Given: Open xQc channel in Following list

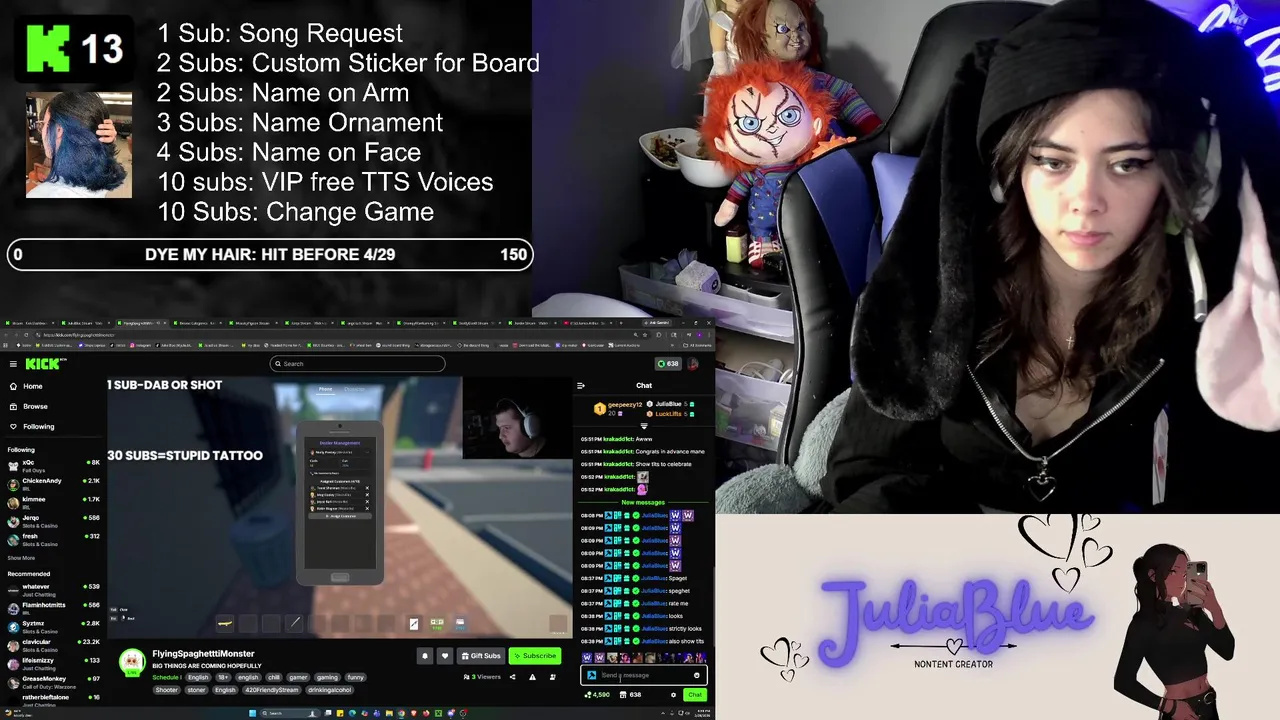Looking at the screenshot, I should tap(52, 464).
